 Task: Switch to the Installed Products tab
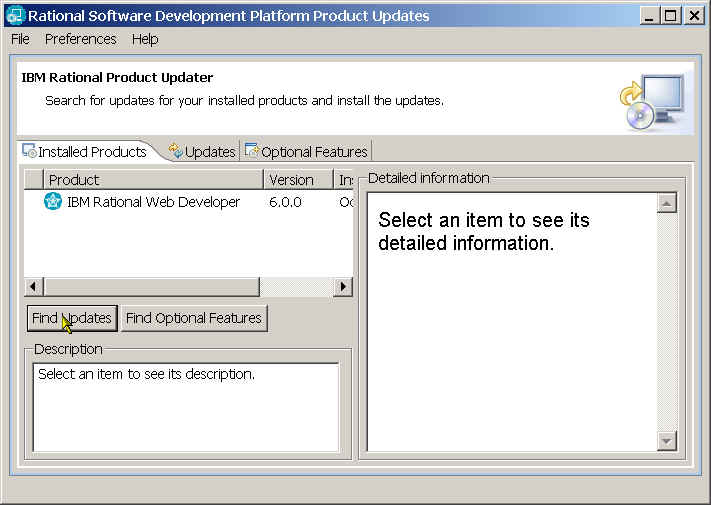85,151
